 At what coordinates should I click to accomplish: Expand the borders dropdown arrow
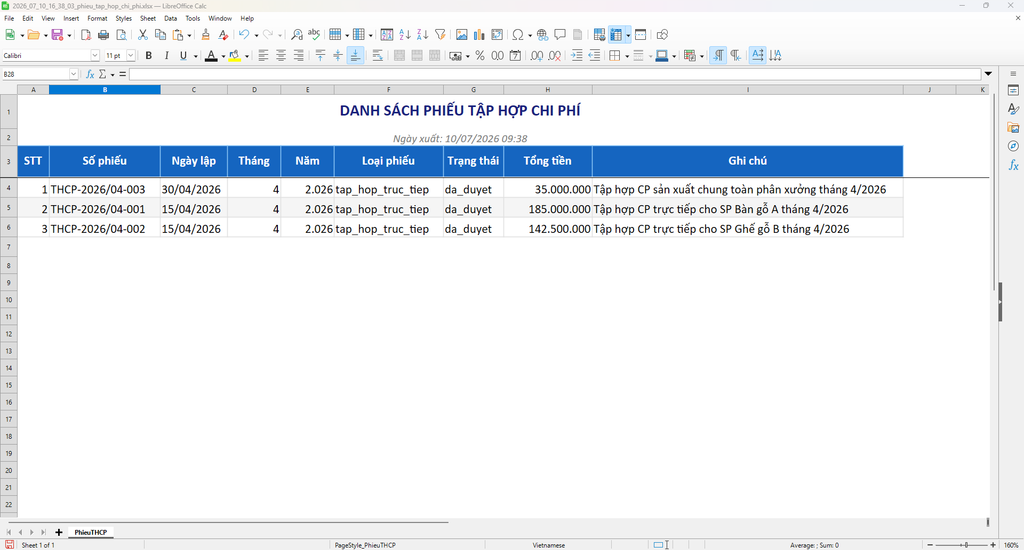click(x=627, y=56)
